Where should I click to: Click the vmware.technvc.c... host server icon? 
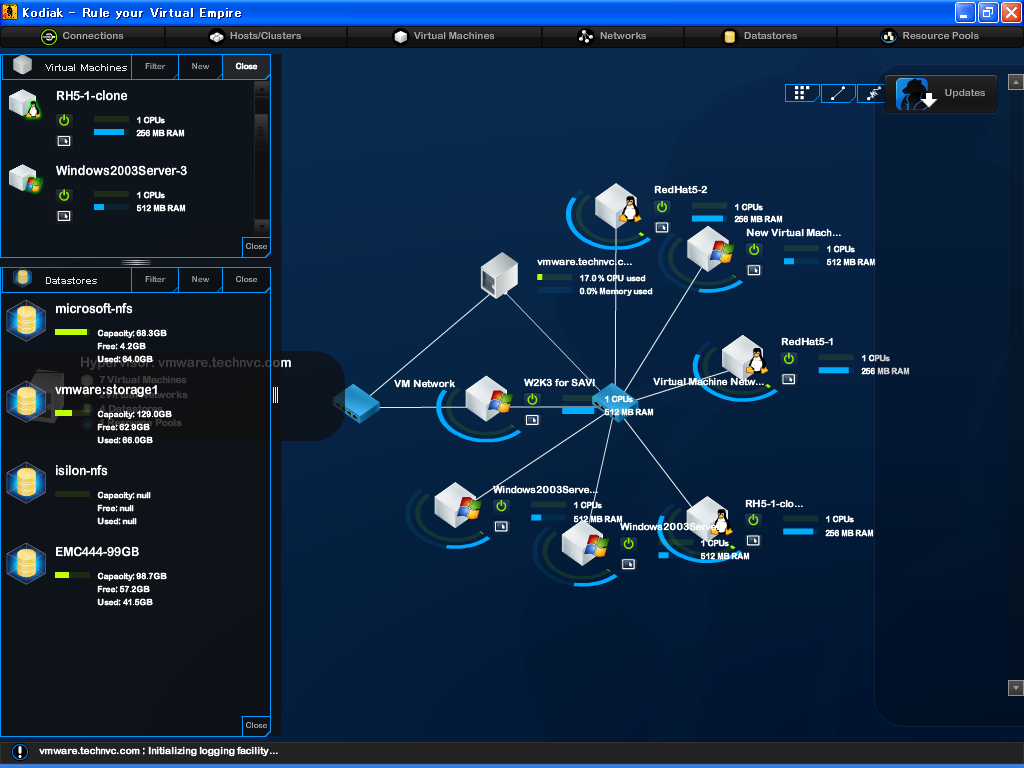(500, 275)
